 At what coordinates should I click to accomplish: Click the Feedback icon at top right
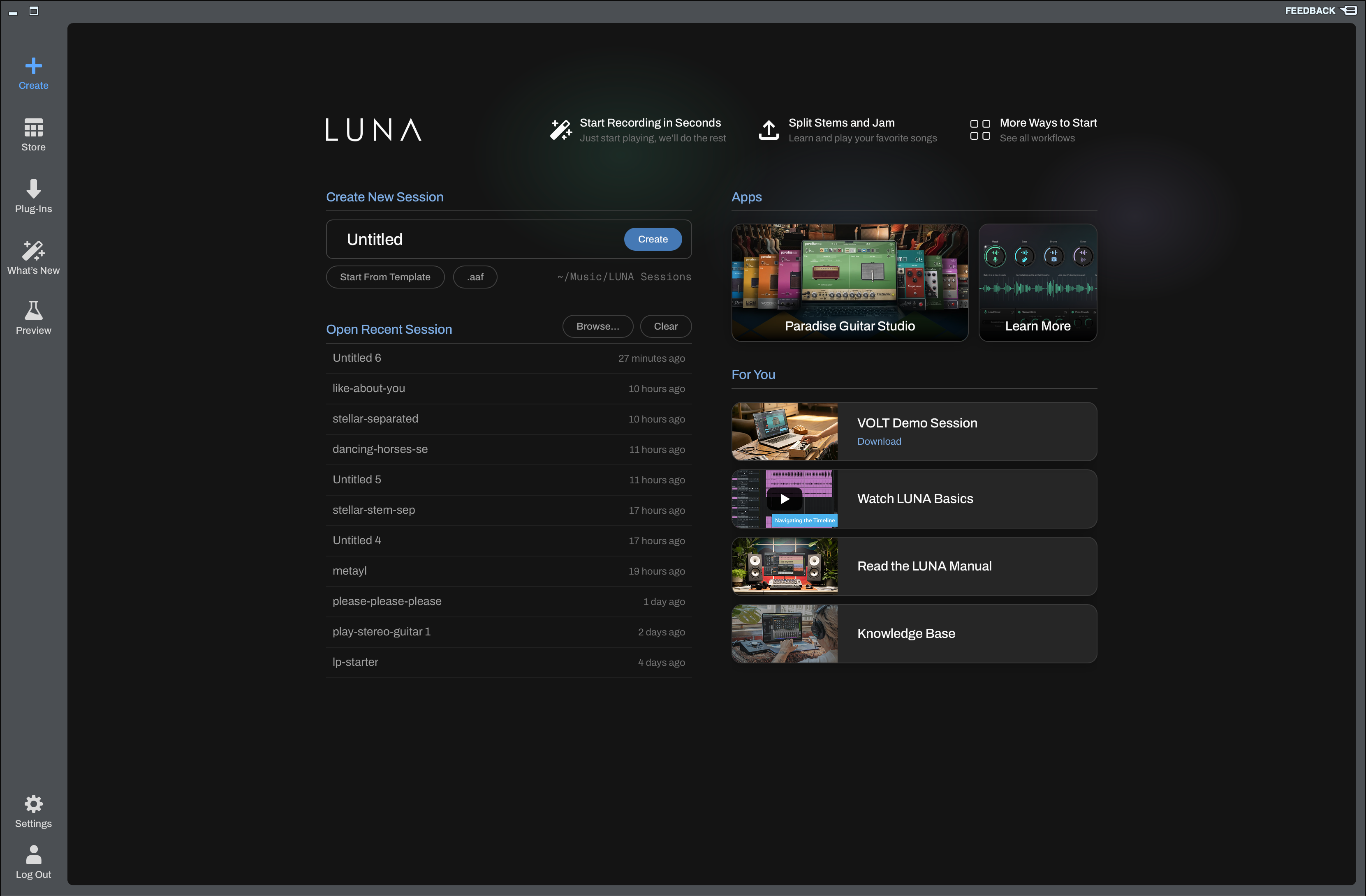[x=1350, y=10]
